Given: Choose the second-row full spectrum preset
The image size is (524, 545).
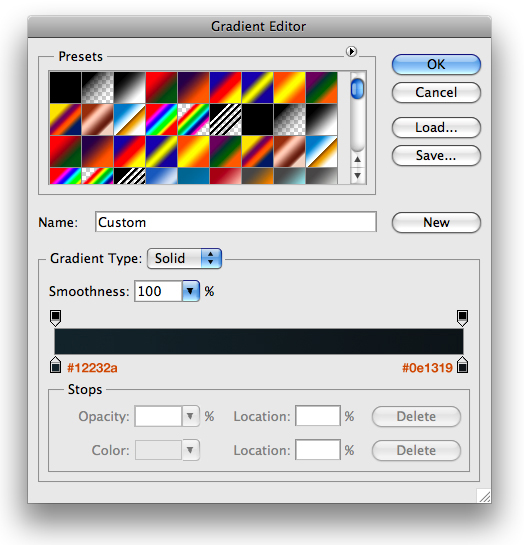Looking at the screenshot, I should (x=161, y=120).
